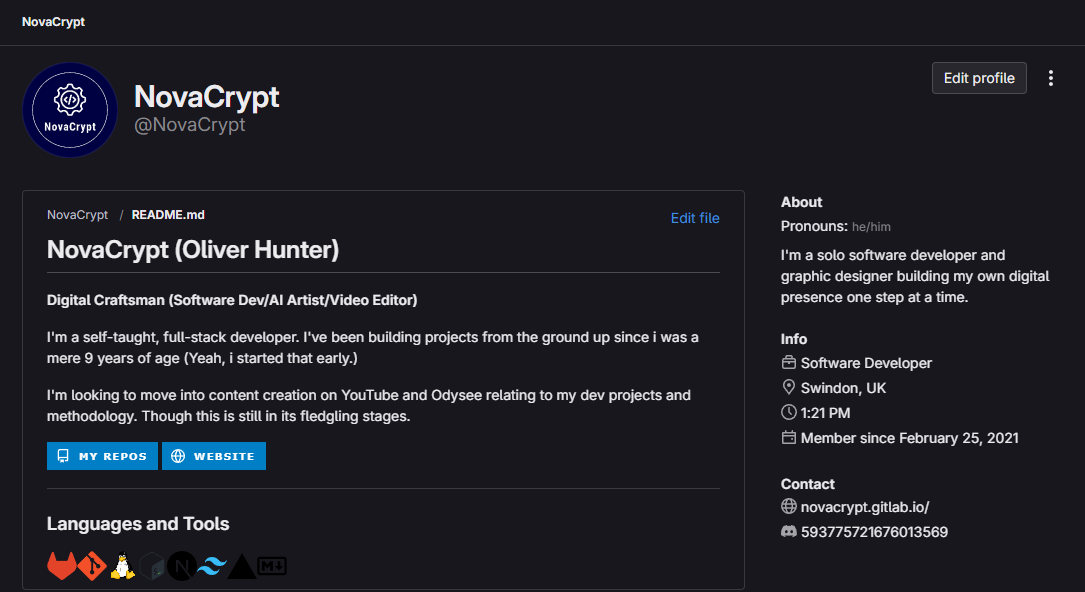
Task: Click the Discord icon in Contact section
Action: click(788, 531)
